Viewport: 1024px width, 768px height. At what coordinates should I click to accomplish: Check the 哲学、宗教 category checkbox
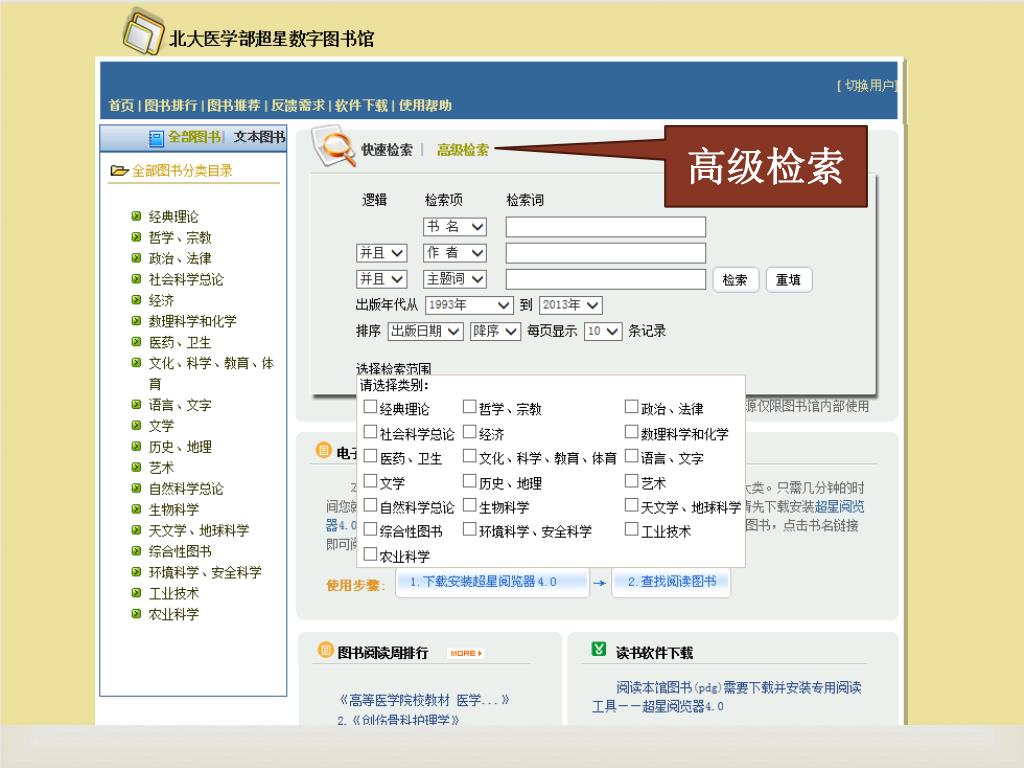click(x=469, y=407)
